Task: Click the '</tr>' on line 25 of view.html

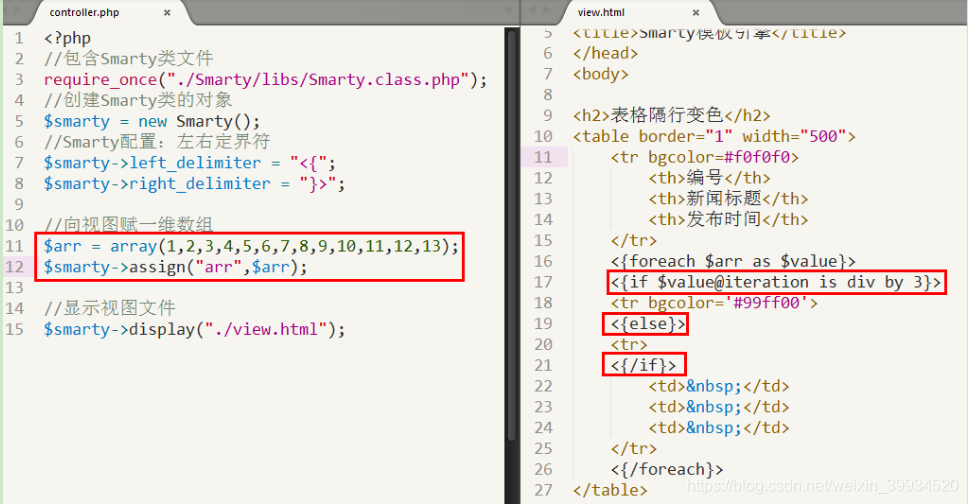Action: click(634, 449)
